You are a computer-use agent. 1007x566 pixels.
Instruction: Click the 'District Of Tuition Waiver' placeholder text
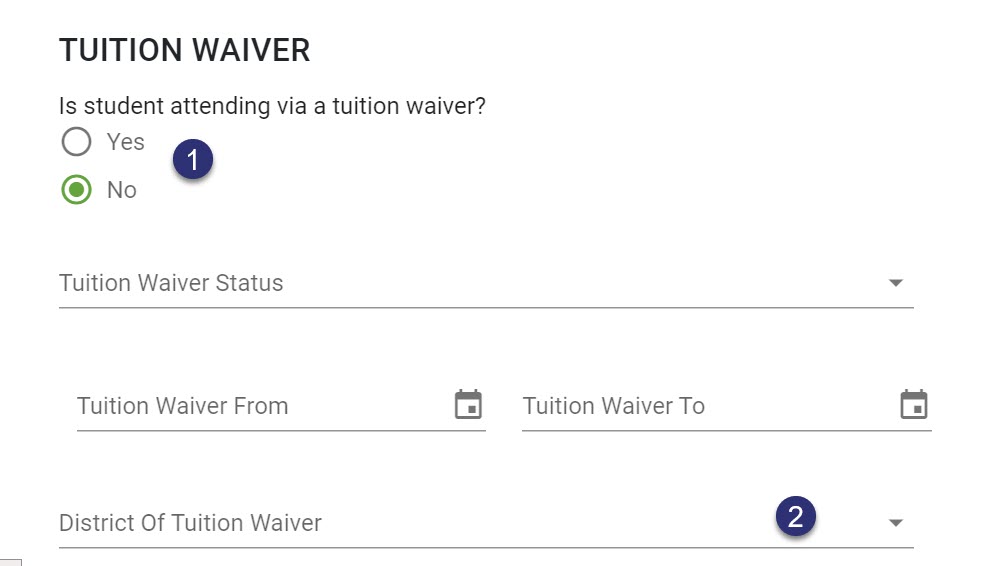point(190,523)
